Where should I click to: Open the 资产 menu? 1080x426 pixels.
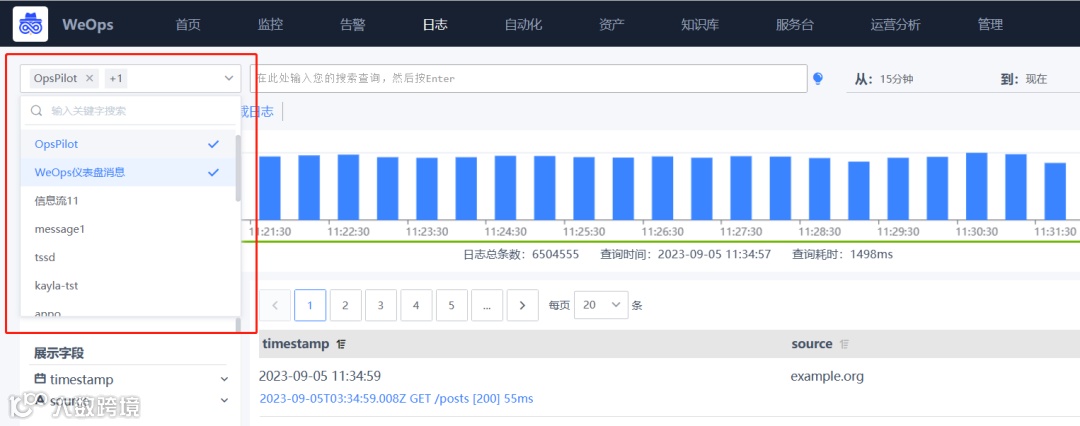coord(612,25)
